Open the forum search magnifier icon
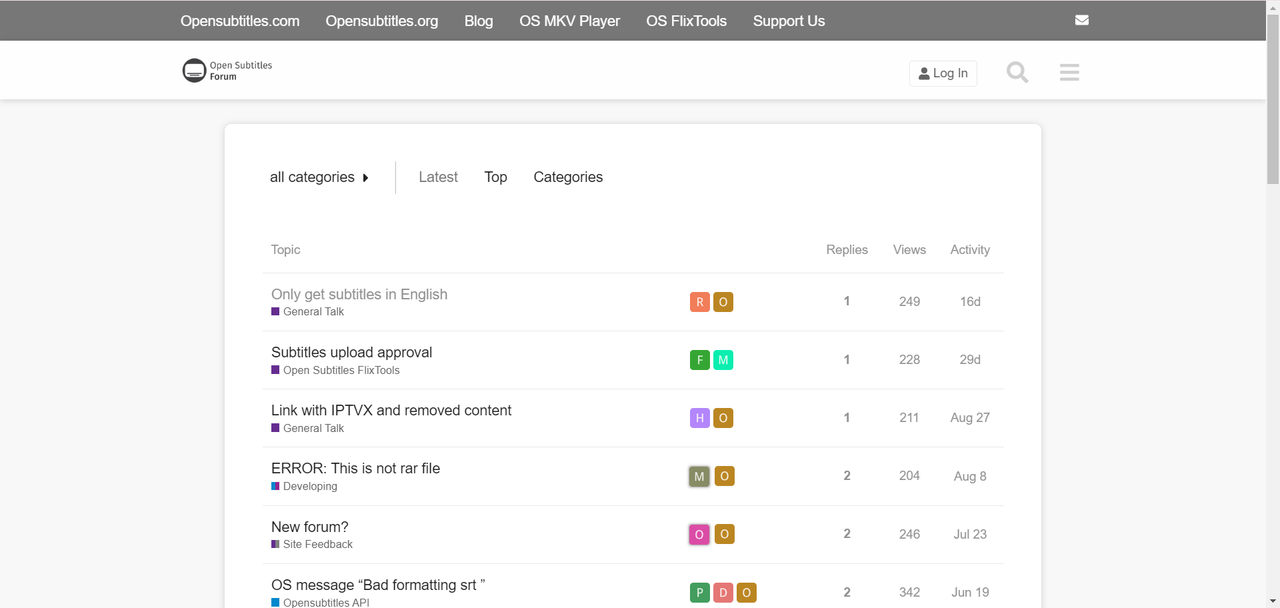This screenshot has width=1280, height=608. point(1017,73)
